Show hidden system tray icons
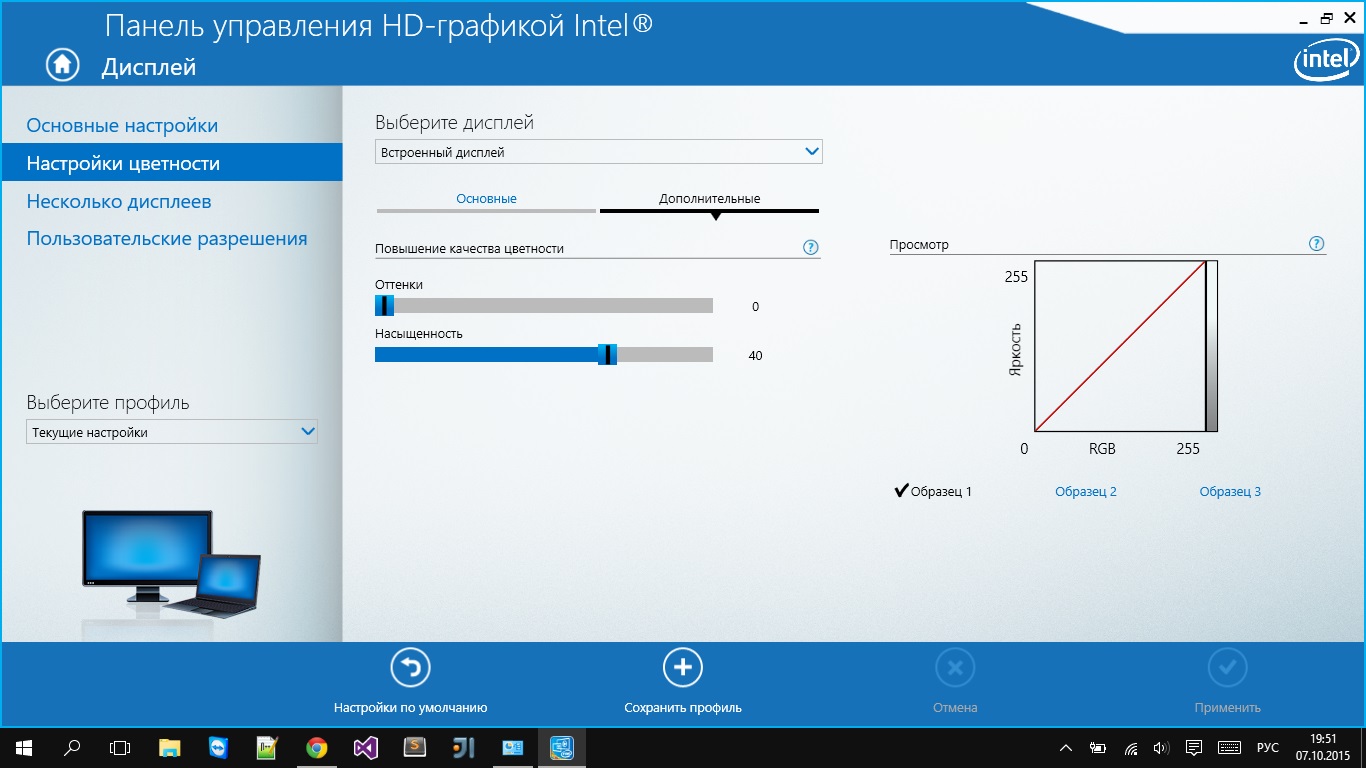 [x=1067, y=747]
